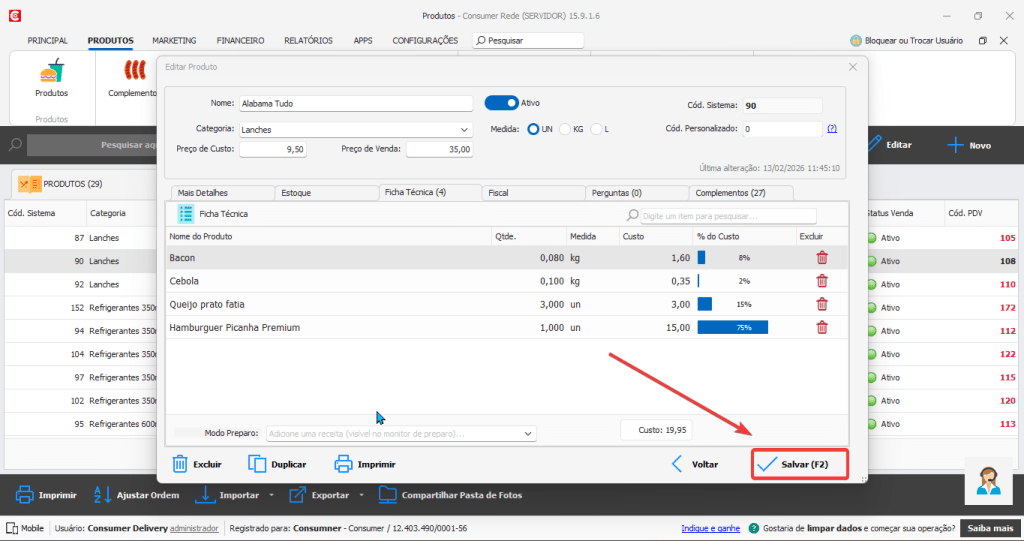The height and width of the screenshot is (541, 1024).
Task: Click the Ficha Técnica list icon
Action: coord(186,213)
